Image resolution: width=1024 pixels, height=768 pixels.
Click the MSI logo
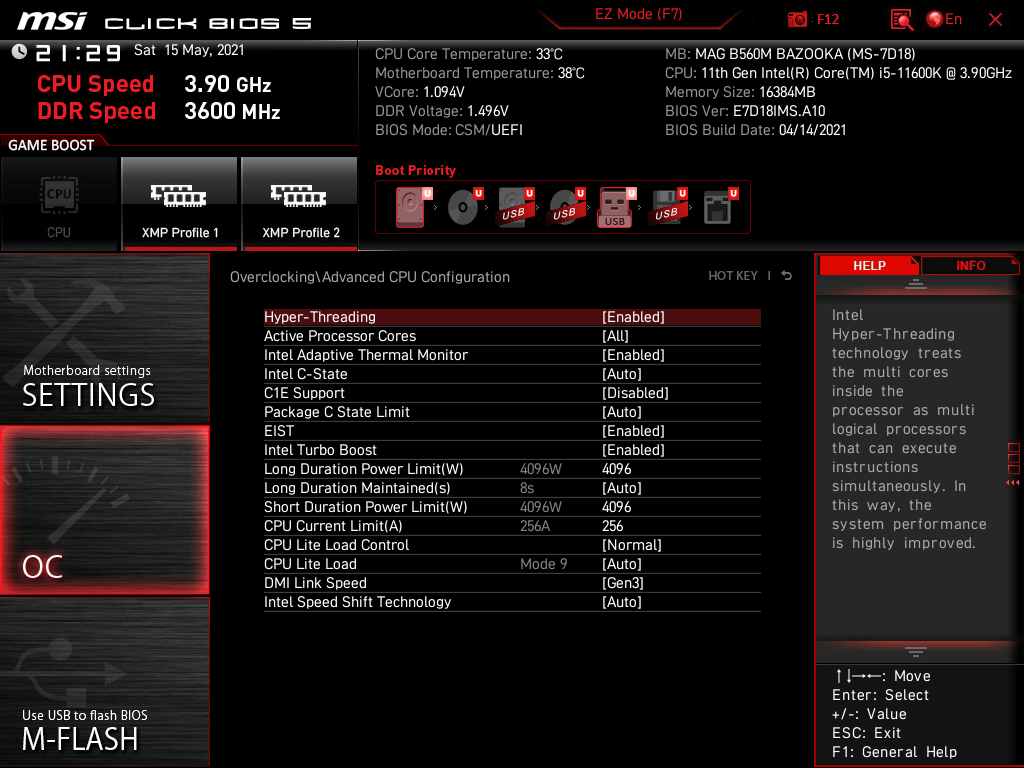pyautogui.click(x=52, y=21)
